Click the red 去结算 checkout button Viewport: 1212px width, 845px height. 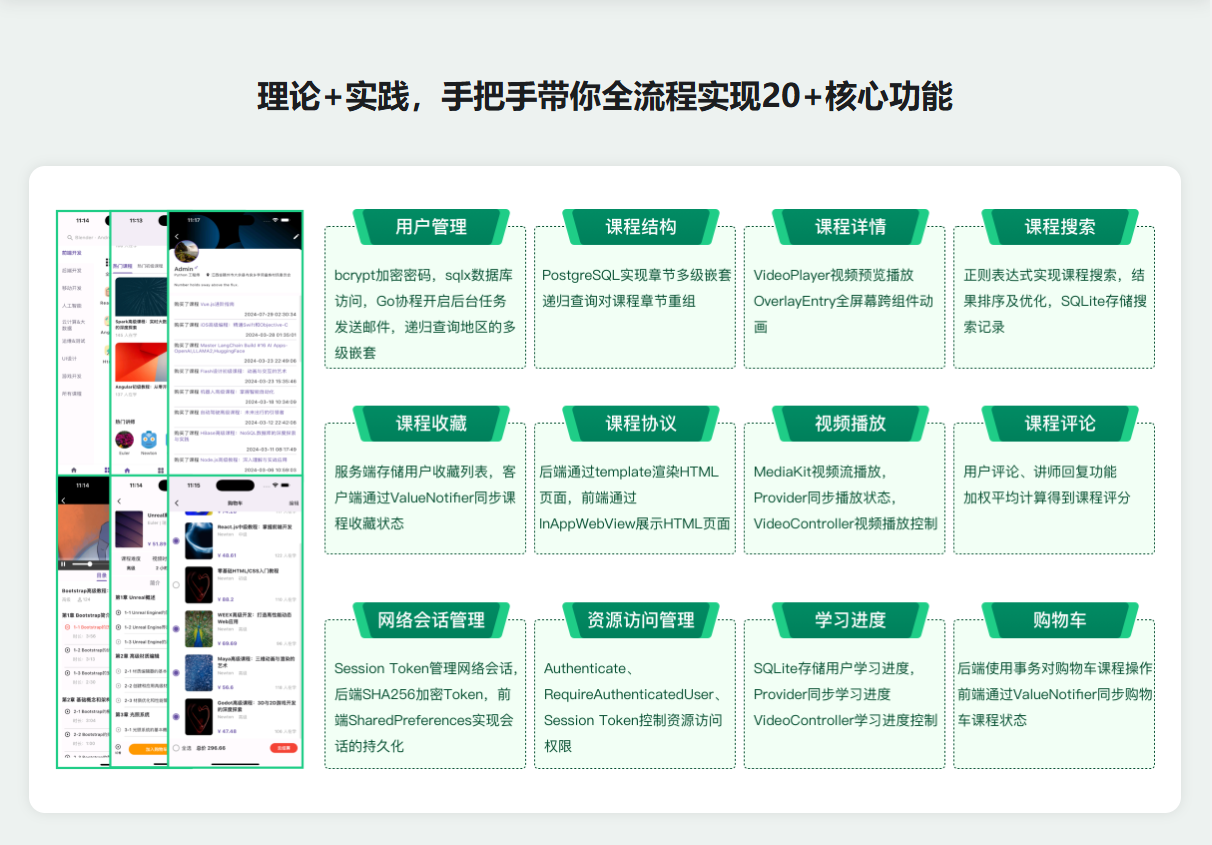[283, 747]
